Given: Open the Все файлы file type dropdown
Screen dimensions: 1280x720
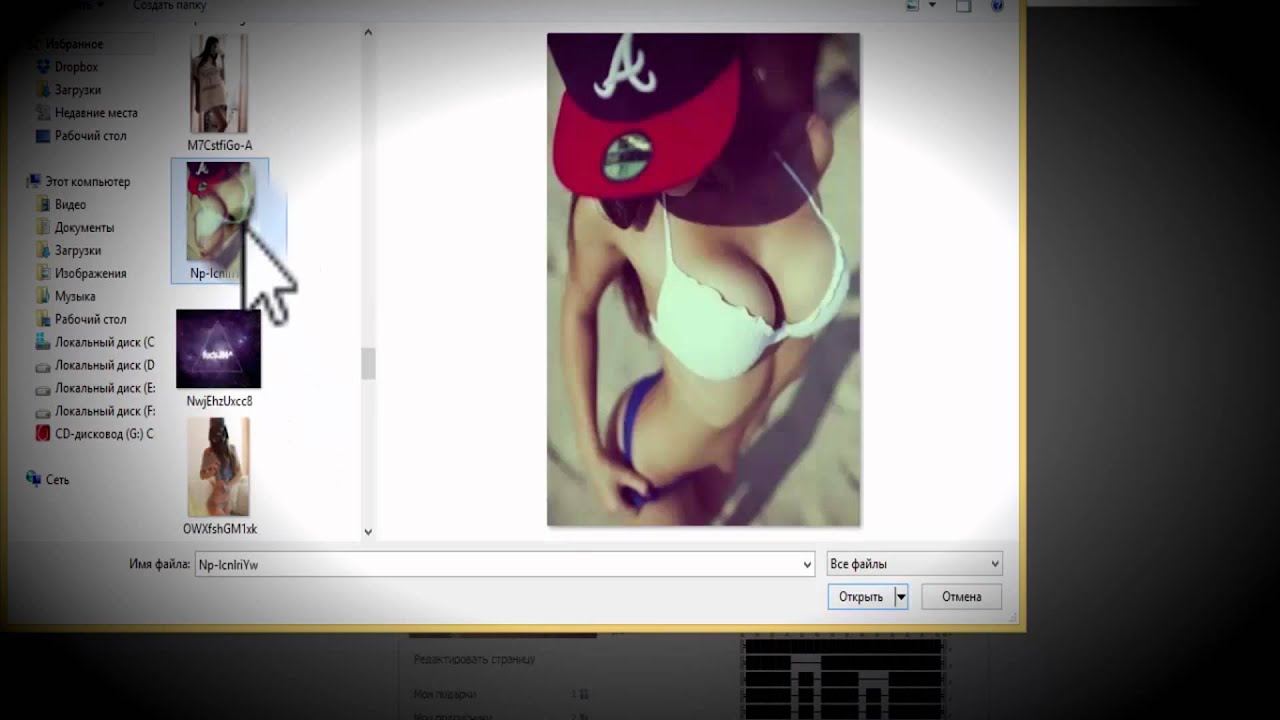Looking at the screenshot, I should [x=914, y=564].
